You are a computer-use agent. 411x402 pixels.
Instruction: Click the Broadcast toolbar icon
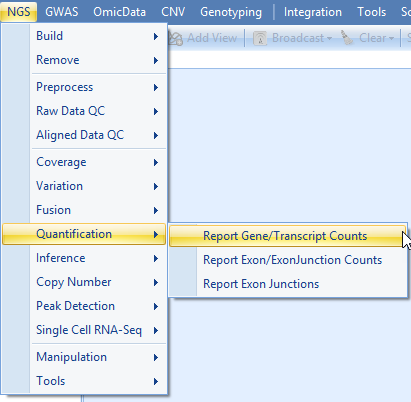260,38
